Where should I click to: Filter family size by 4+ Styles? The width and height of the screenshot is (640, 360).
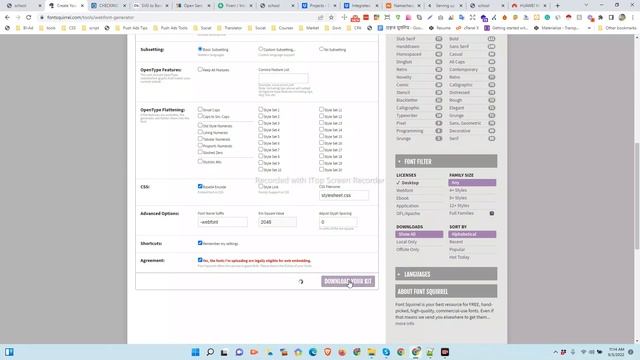click(x=458, y=190)
